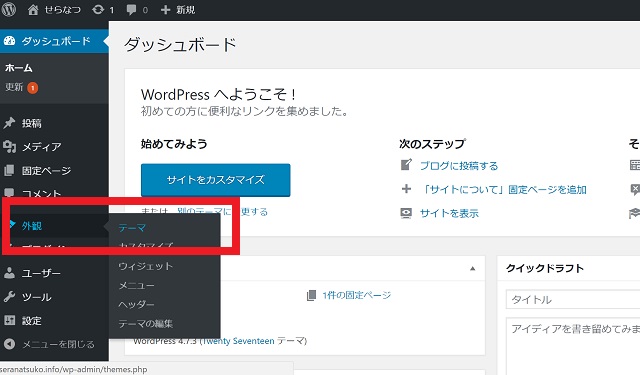Open the 投稿 menu
Screen dimensions: 640x375
coord(32,123)
